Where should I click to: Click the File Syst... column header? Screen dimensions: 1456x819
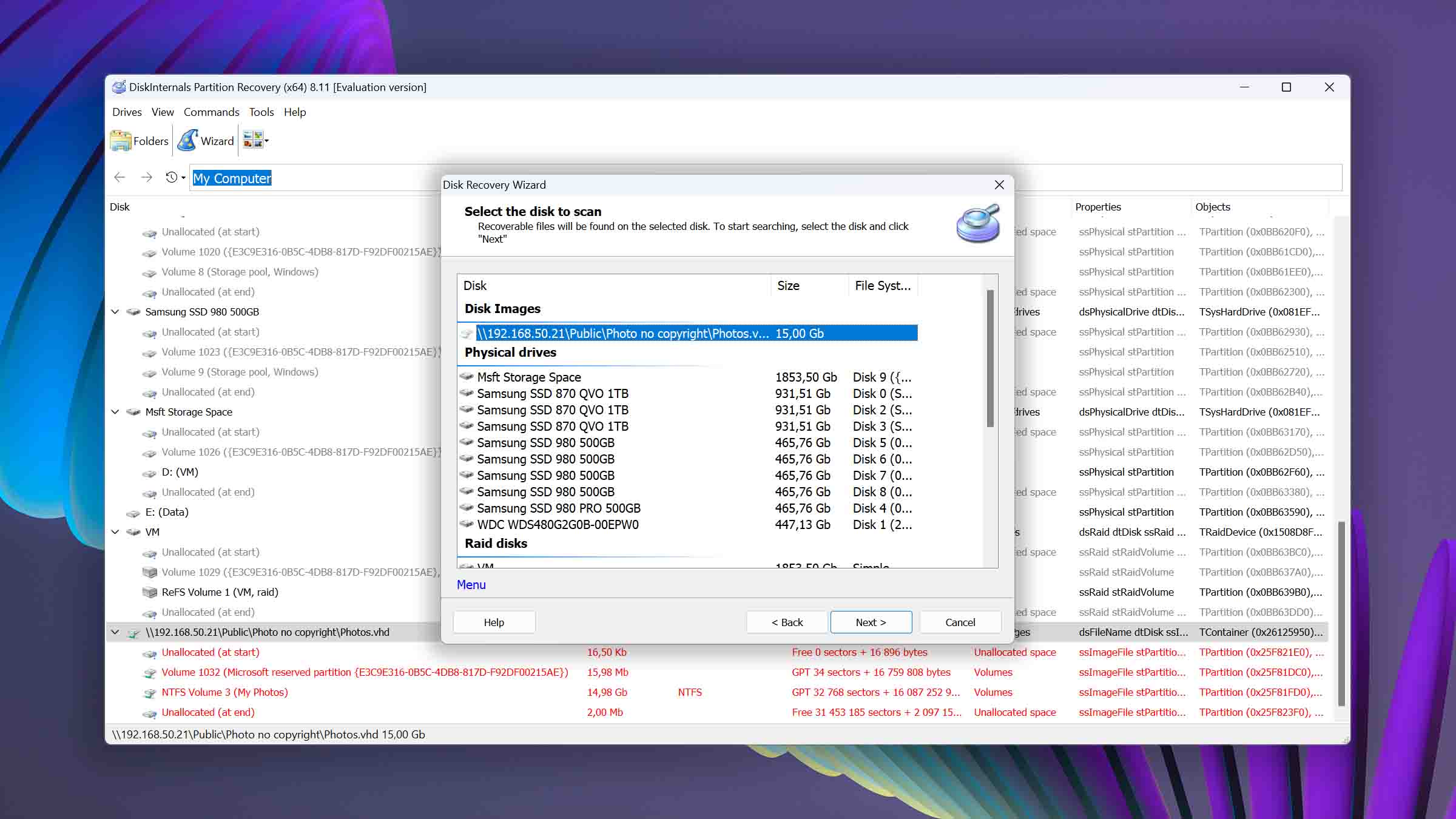883,286
